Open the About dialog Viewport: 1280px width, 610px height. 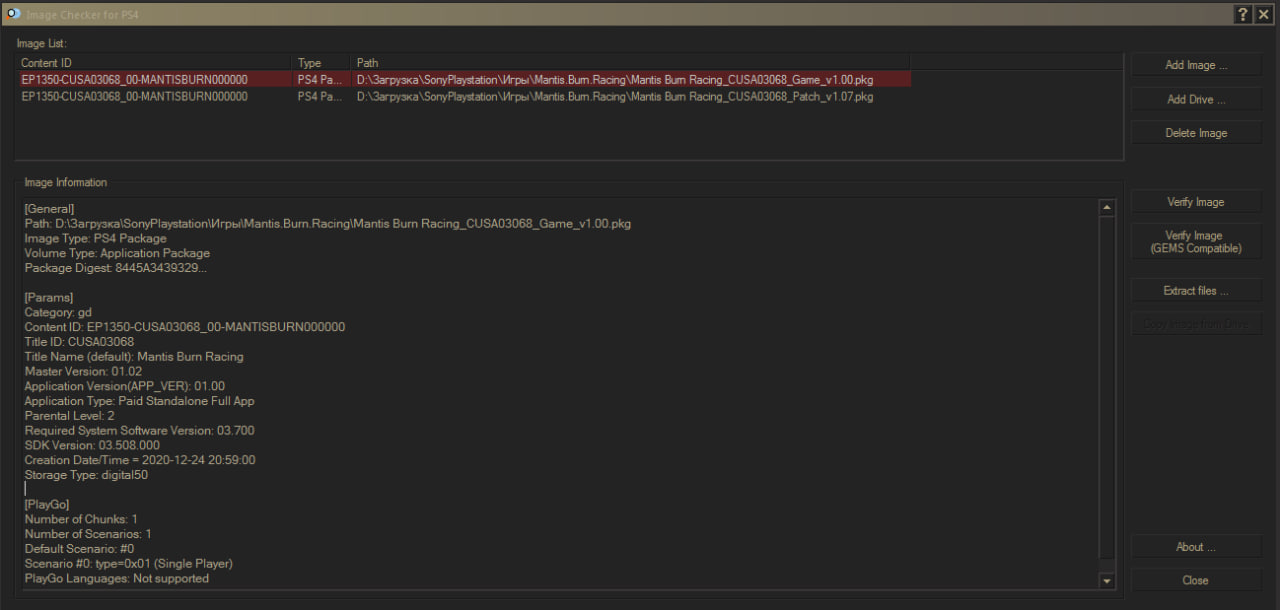(x=1196, y=547)
